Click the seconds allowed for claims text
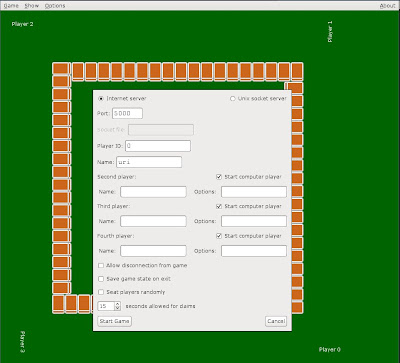The width and height of the screenshot is (400, 363). click(x=160, y=306)
